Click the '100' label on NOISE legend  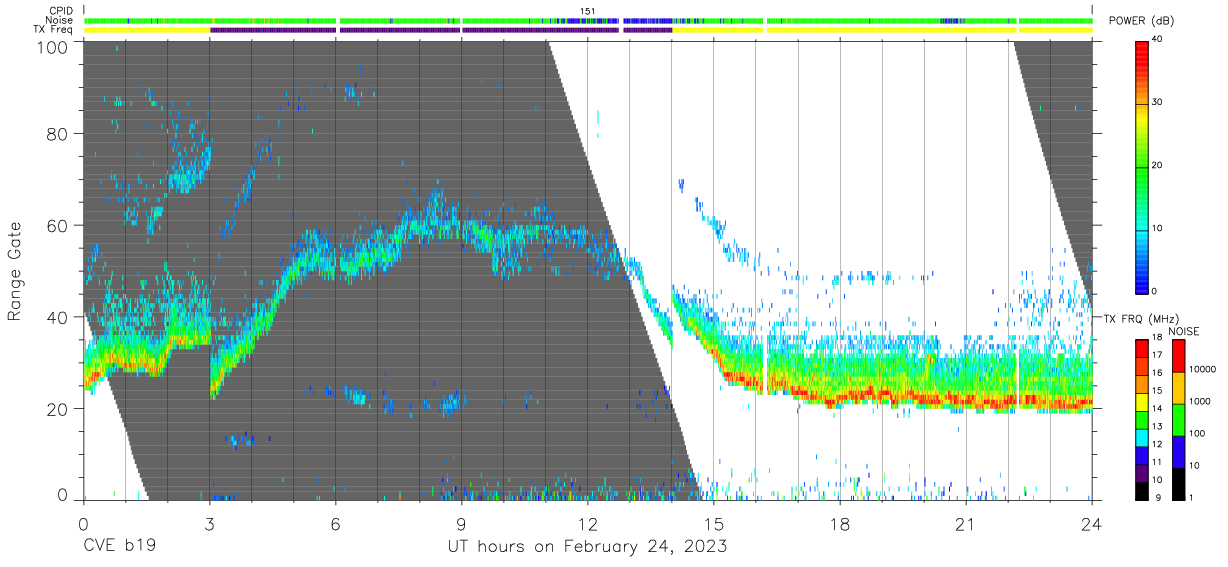point(1199,433)
